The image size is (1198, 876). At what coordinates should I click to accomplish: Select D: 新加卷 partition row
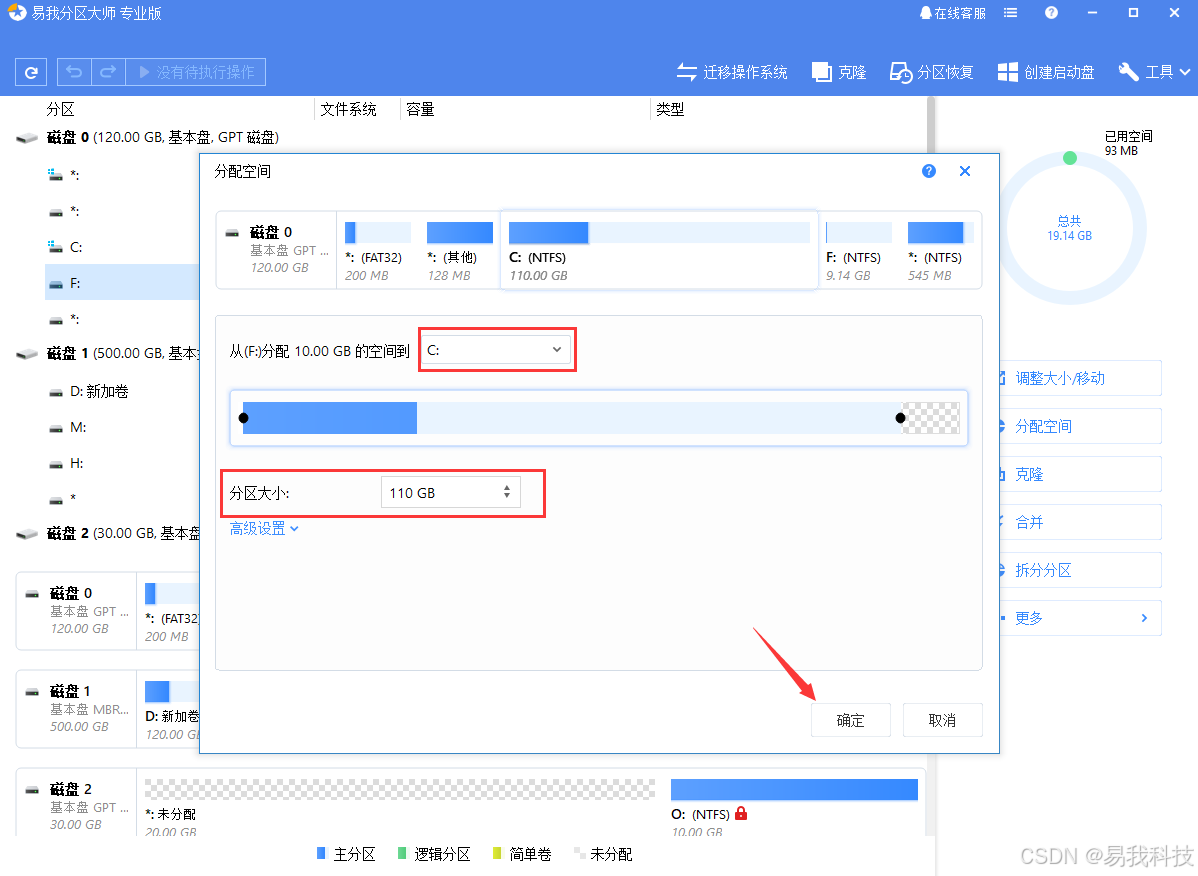click(x=122, y=391)
